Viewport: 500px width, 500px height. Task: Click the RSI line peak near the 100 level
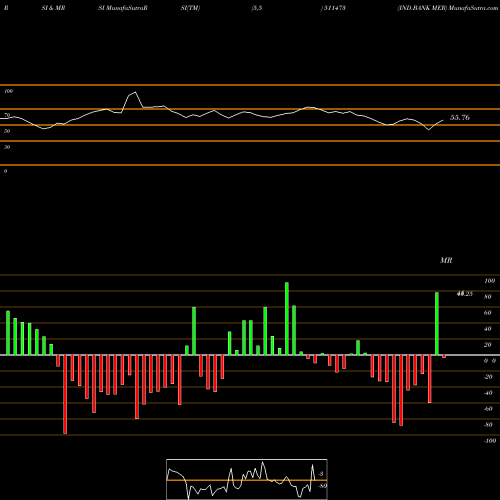tap(135, 92)
